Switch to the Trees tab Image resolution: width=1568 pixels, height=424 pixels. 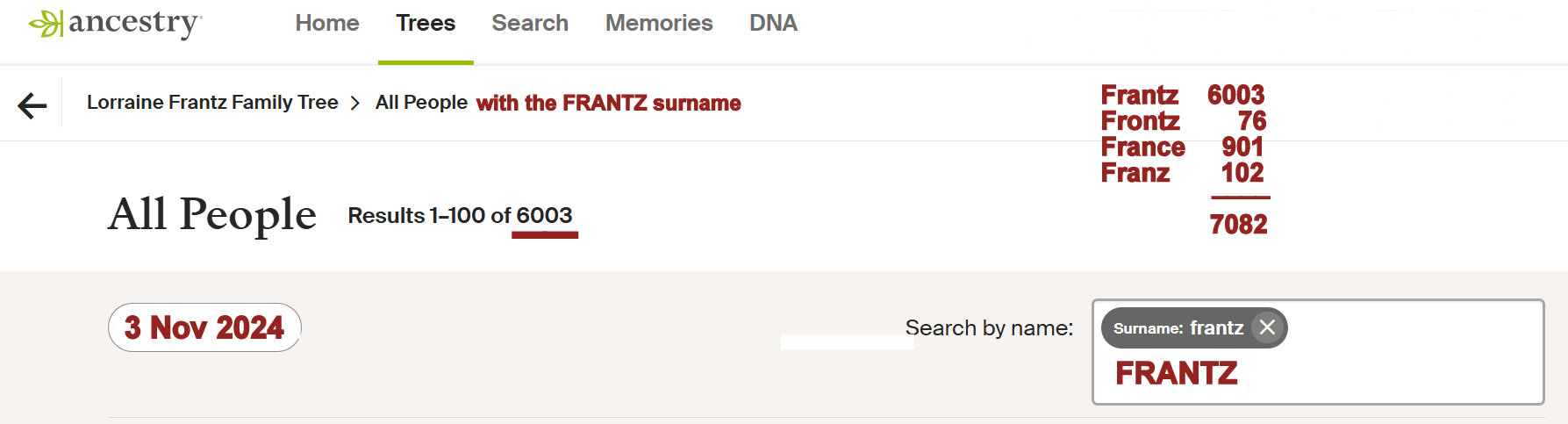pyautogui.click(x=426, y=24)
